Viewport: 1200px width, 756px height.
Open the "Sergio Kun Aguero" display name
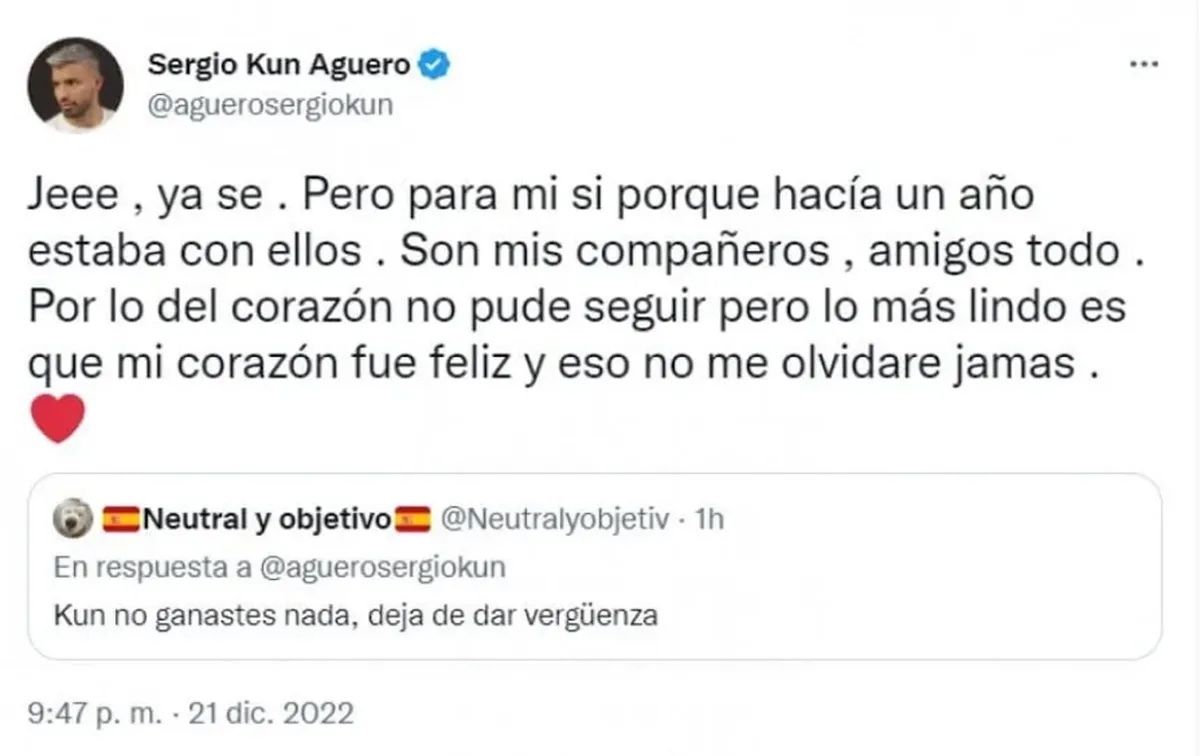(x=278, y=66)
